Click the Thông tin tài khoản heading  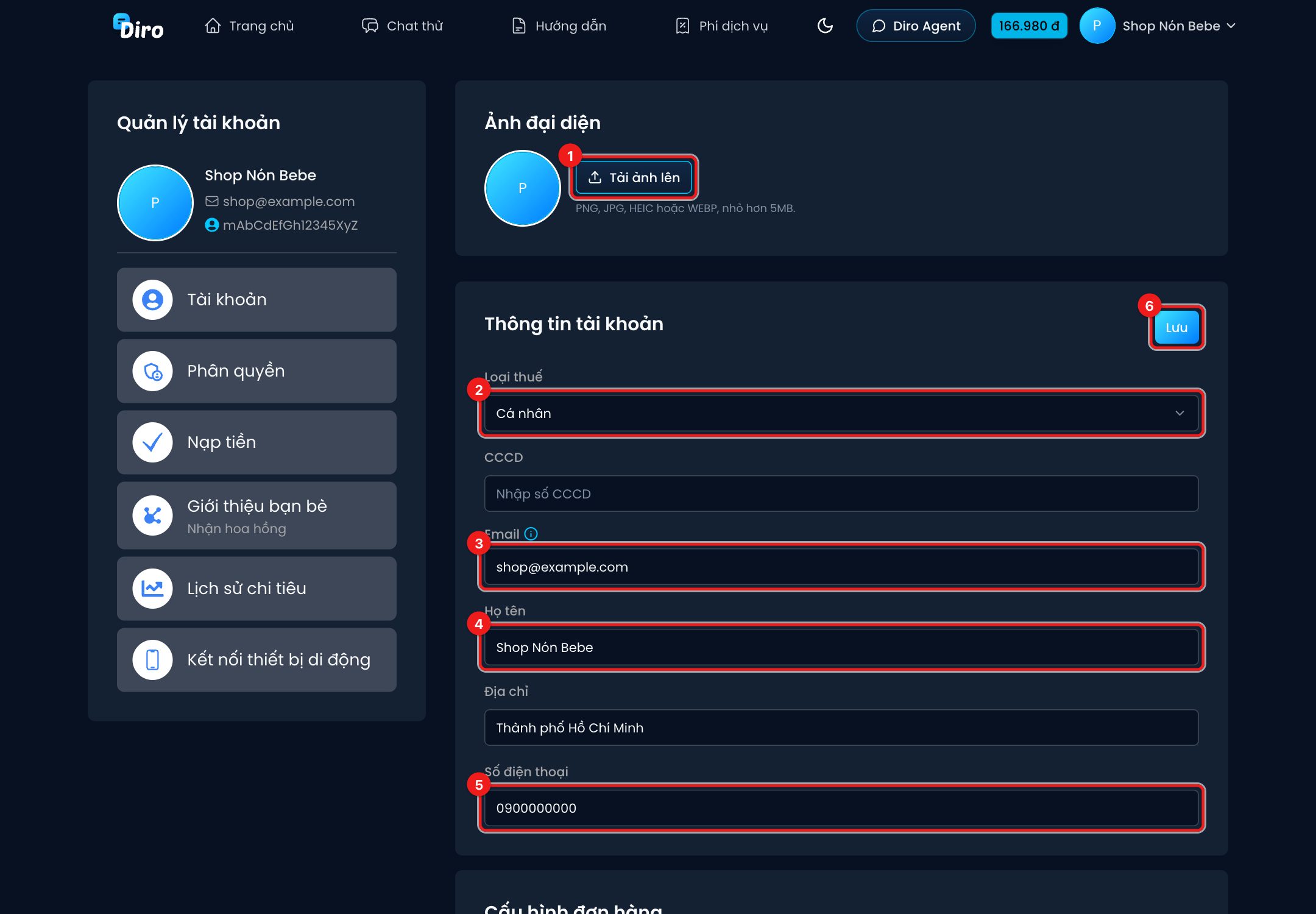(573, 324)
